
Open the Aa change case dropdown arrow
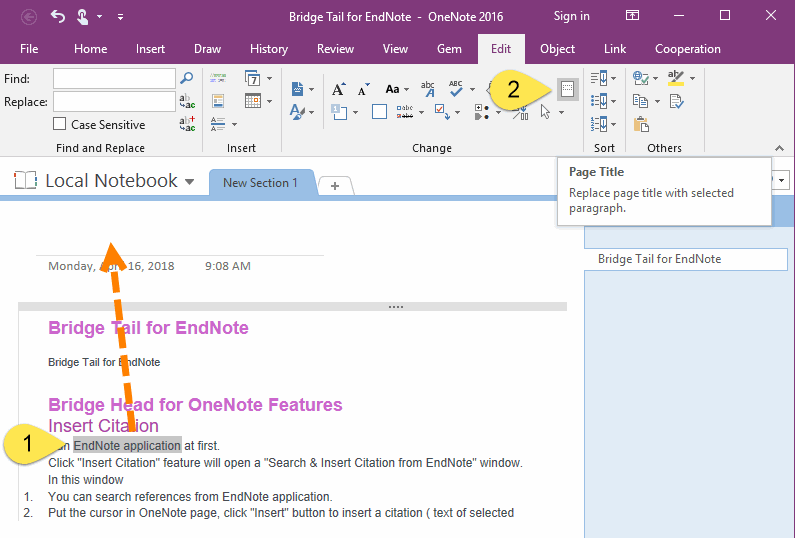pyautogui.click(x=407, y=90)
